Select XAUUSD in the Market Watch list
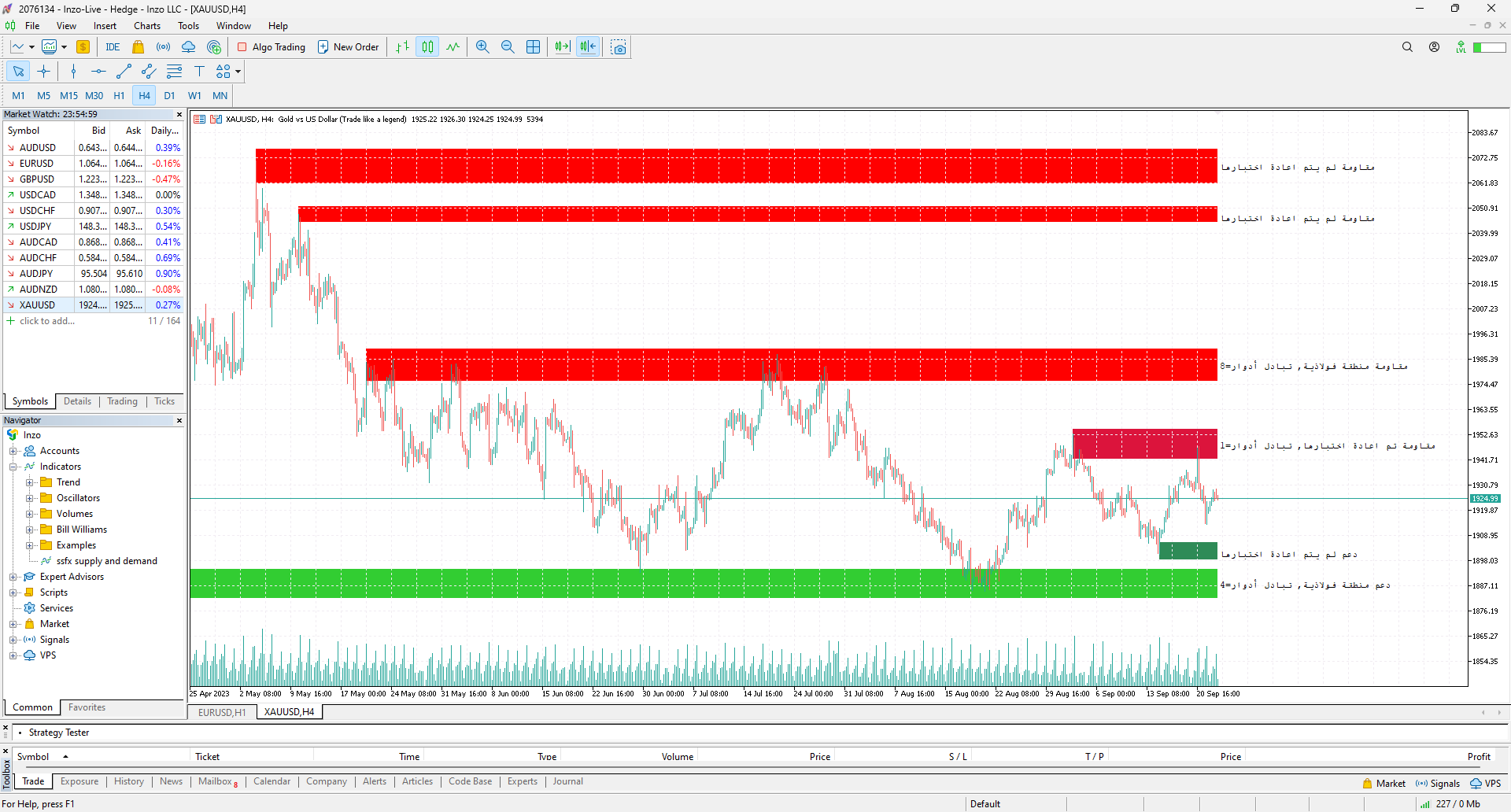 (x=37, y=304)
